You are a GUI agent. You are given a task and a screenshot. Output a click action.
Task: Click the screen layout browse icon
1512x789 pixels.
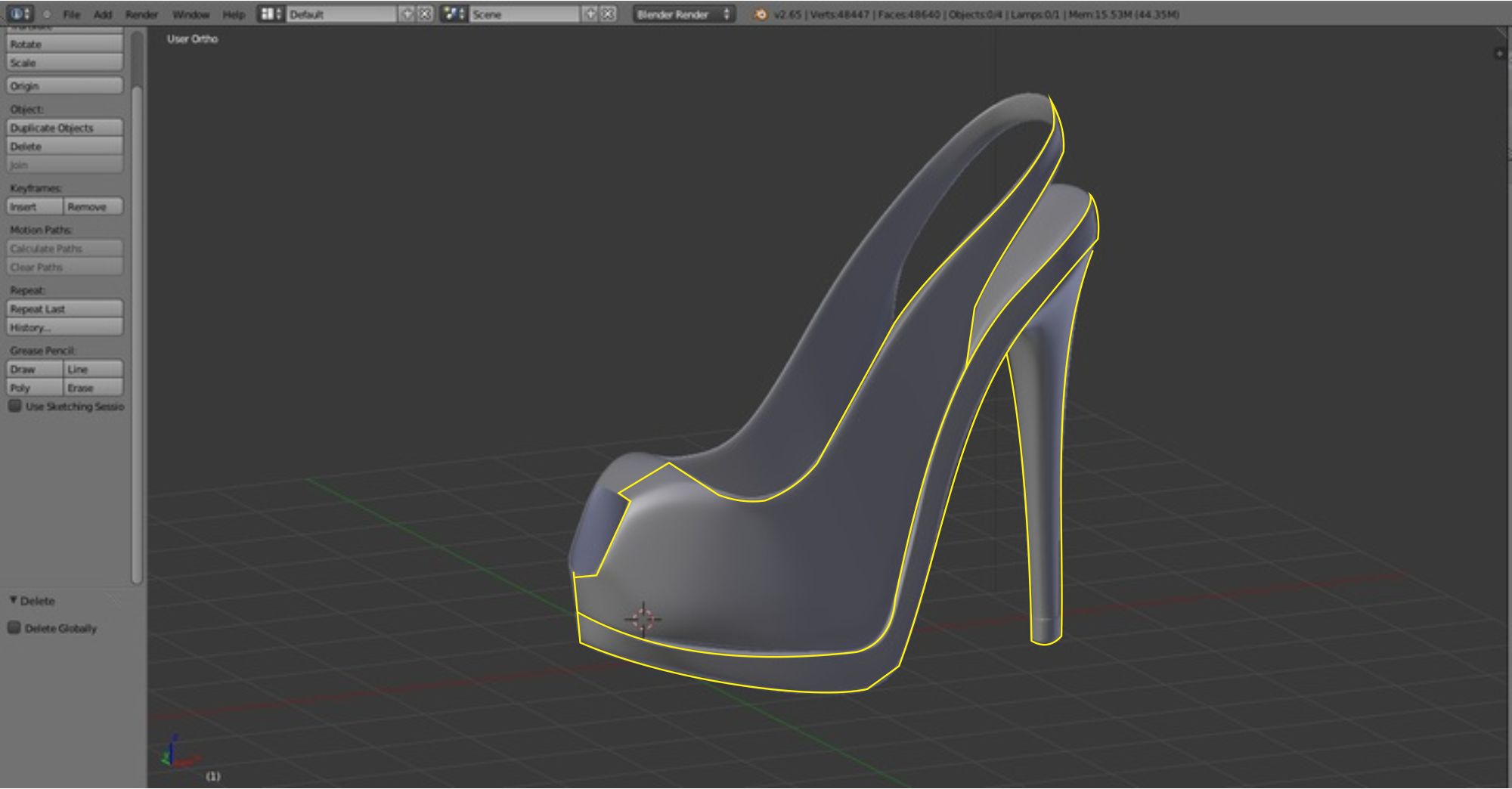tap(270, 14)
